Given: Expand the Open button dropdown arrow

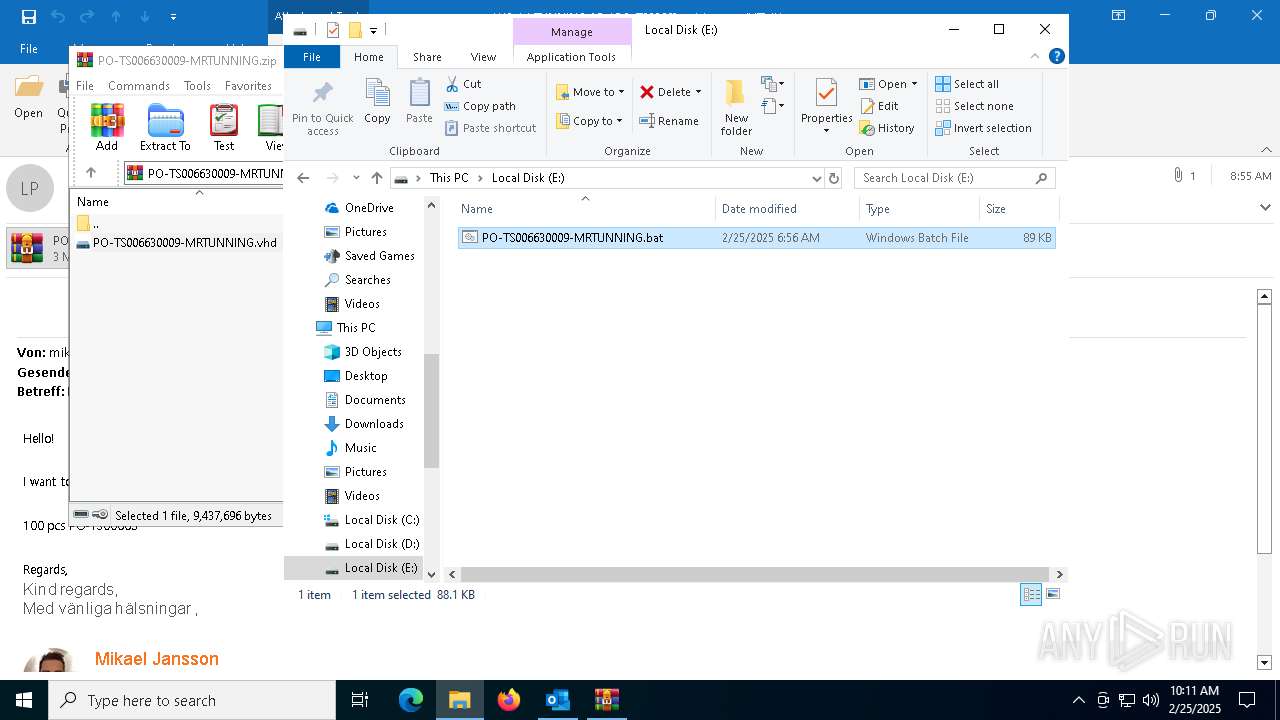Looking at the screenshot, I should point(914,84).
